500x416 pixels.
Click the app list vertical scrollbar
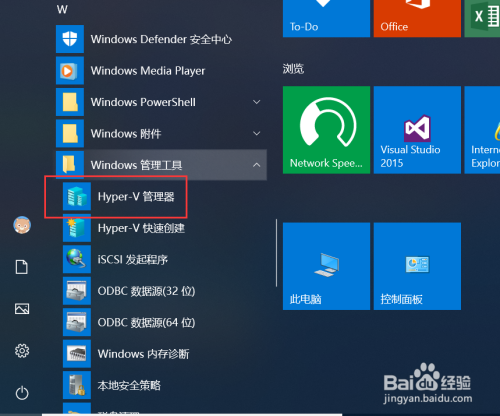pyautogui.click(x=276, y=253)
